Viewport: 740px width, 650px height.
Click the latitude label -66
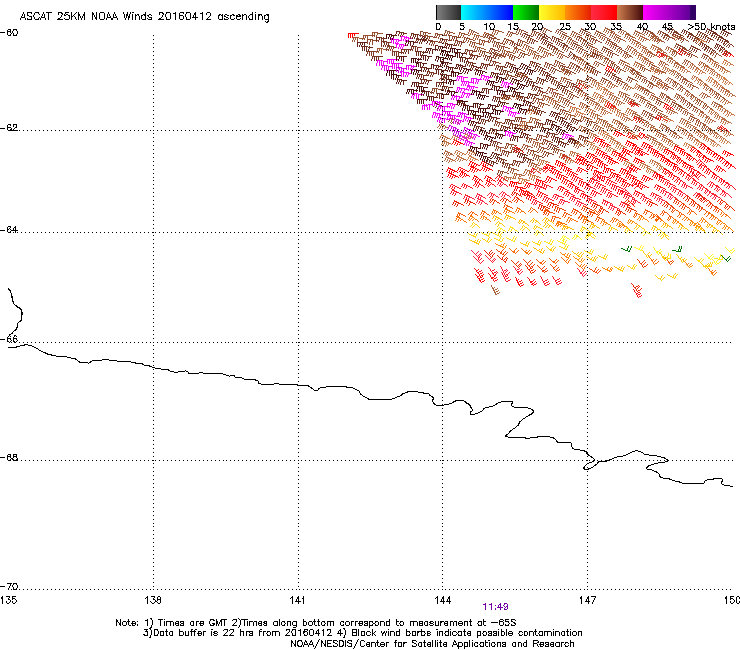9,339
